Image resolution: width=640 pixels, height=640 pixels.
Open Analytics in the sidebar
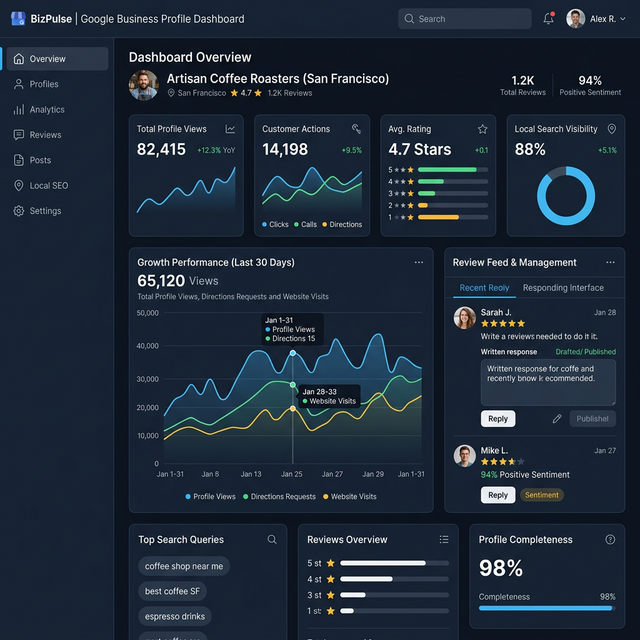[47, 110]
